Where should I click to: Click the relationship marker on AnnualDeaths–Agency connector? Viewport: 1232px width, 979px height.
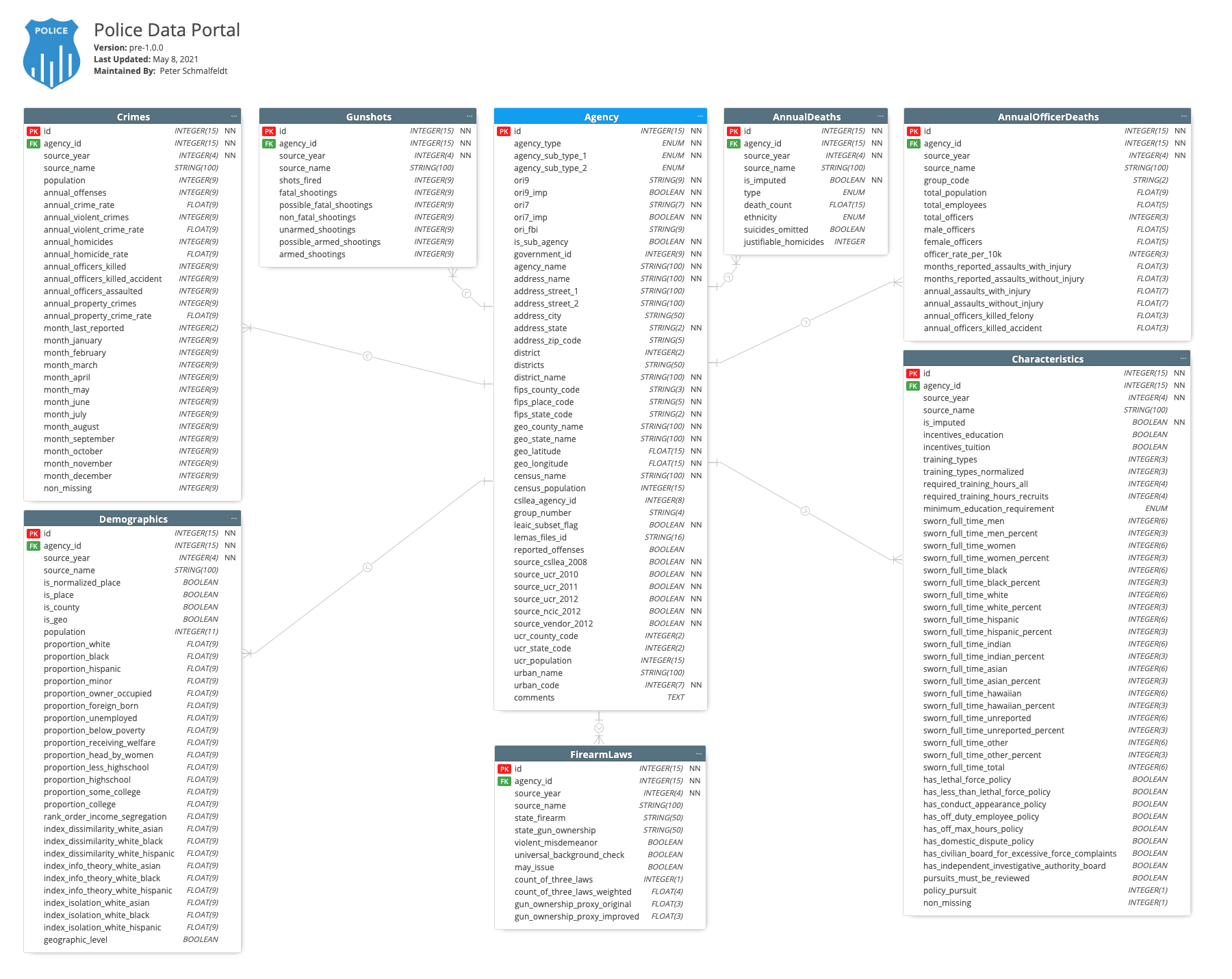pos(728,277)
